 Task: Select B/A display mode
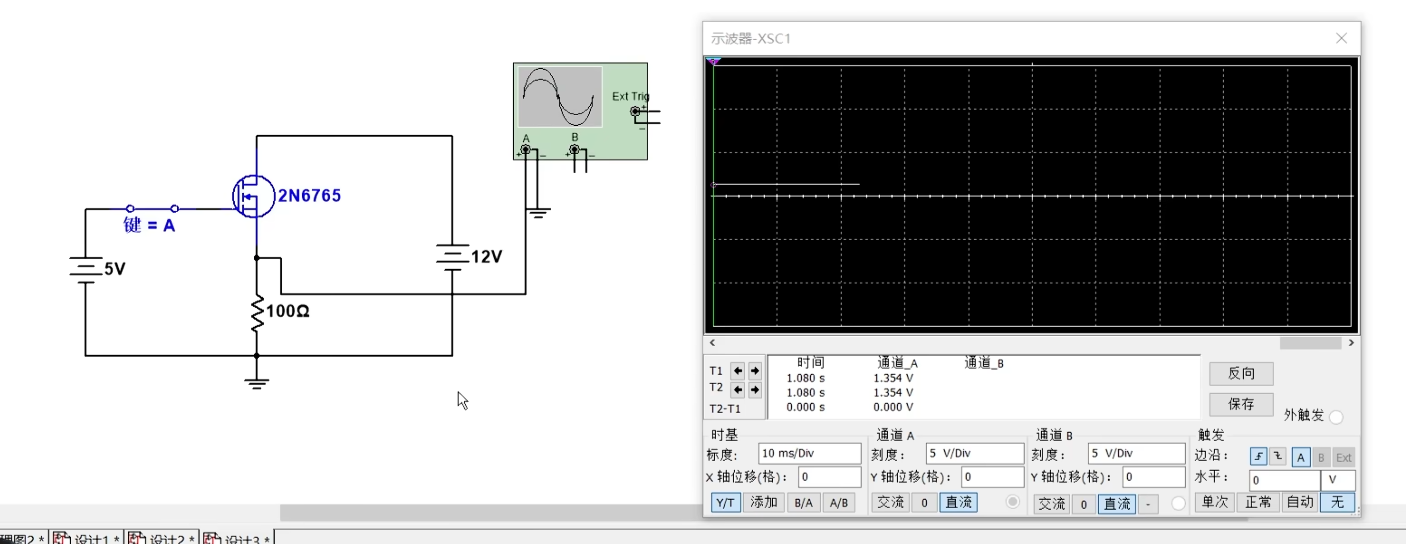point(803,503)
